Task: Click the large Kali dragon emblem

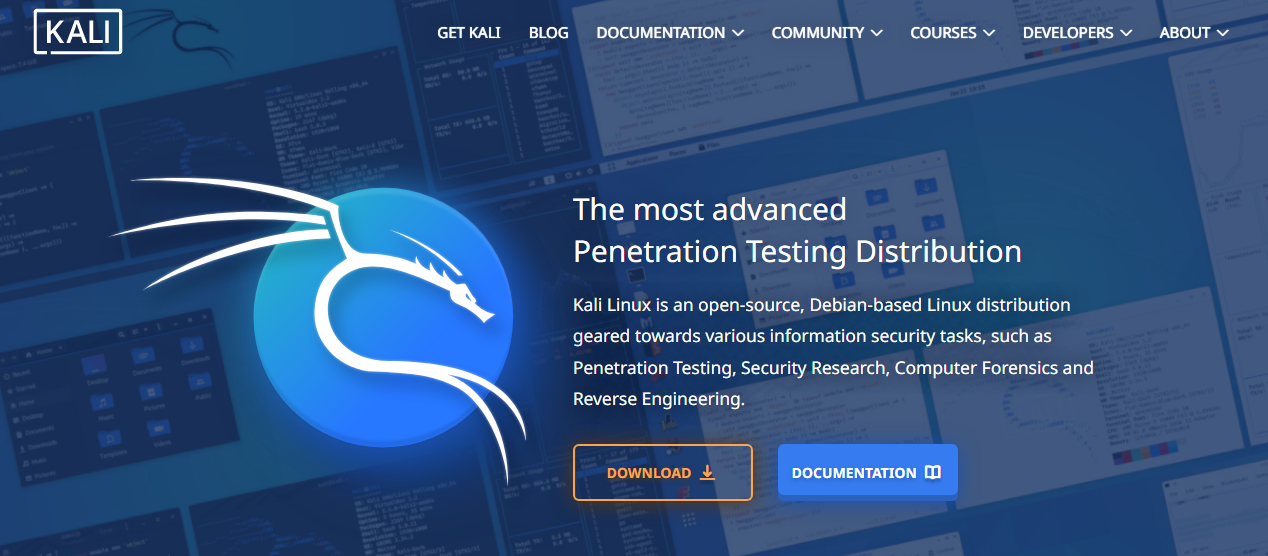Action: pyautogui.click(x=383, y=312)
